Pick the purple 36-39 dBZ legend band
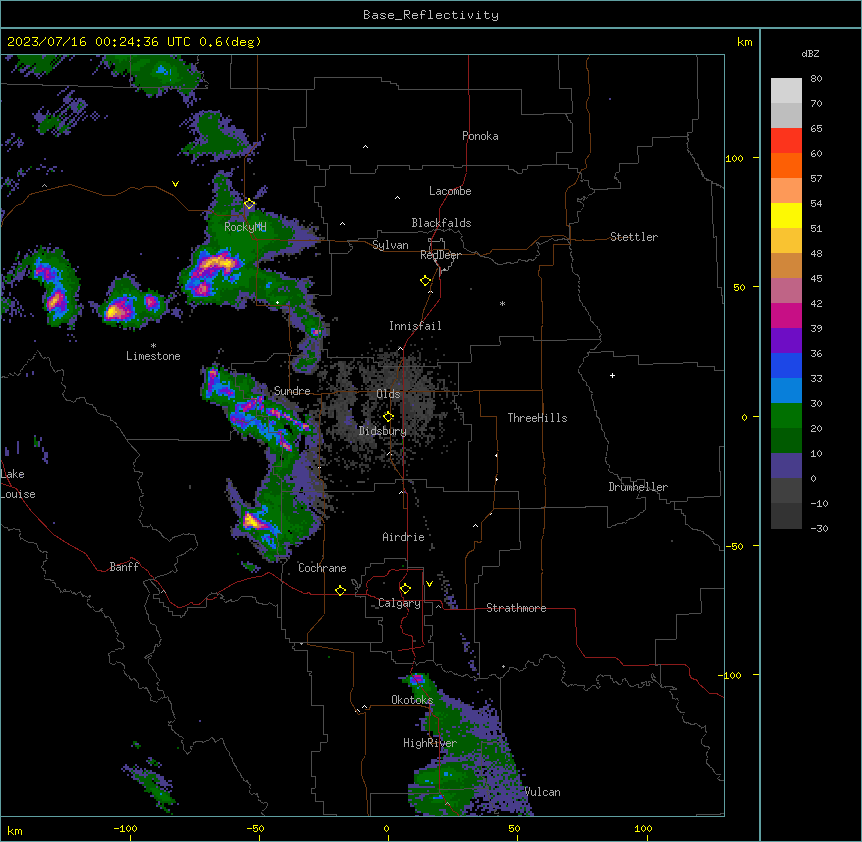Image resolution: width=862 pixels, height=842 pixels. click(786, 341)
